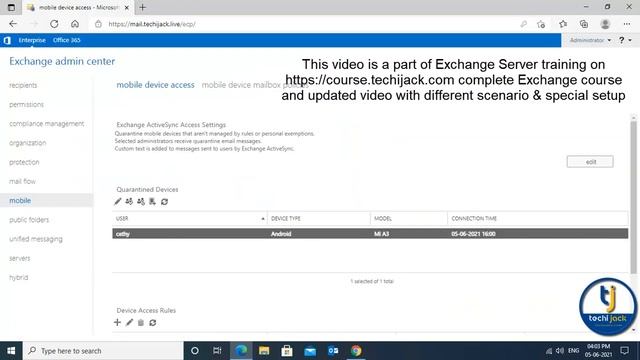Click the Office logo in blue header
Viewport: 640px width, 360px height.
pyautogui.click(x=7, y=40)
